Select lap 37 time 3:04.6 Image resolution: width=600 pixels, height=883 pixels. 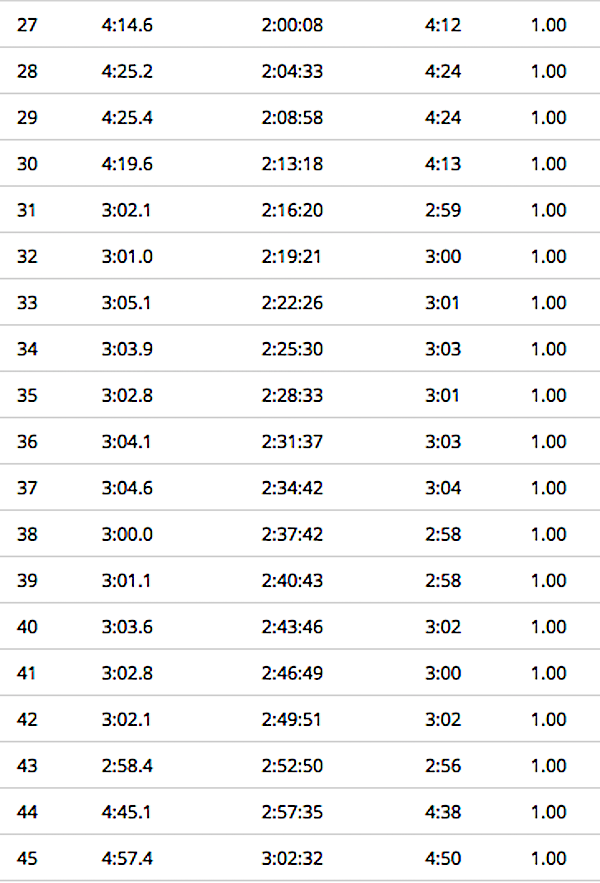tap(127, 488)
